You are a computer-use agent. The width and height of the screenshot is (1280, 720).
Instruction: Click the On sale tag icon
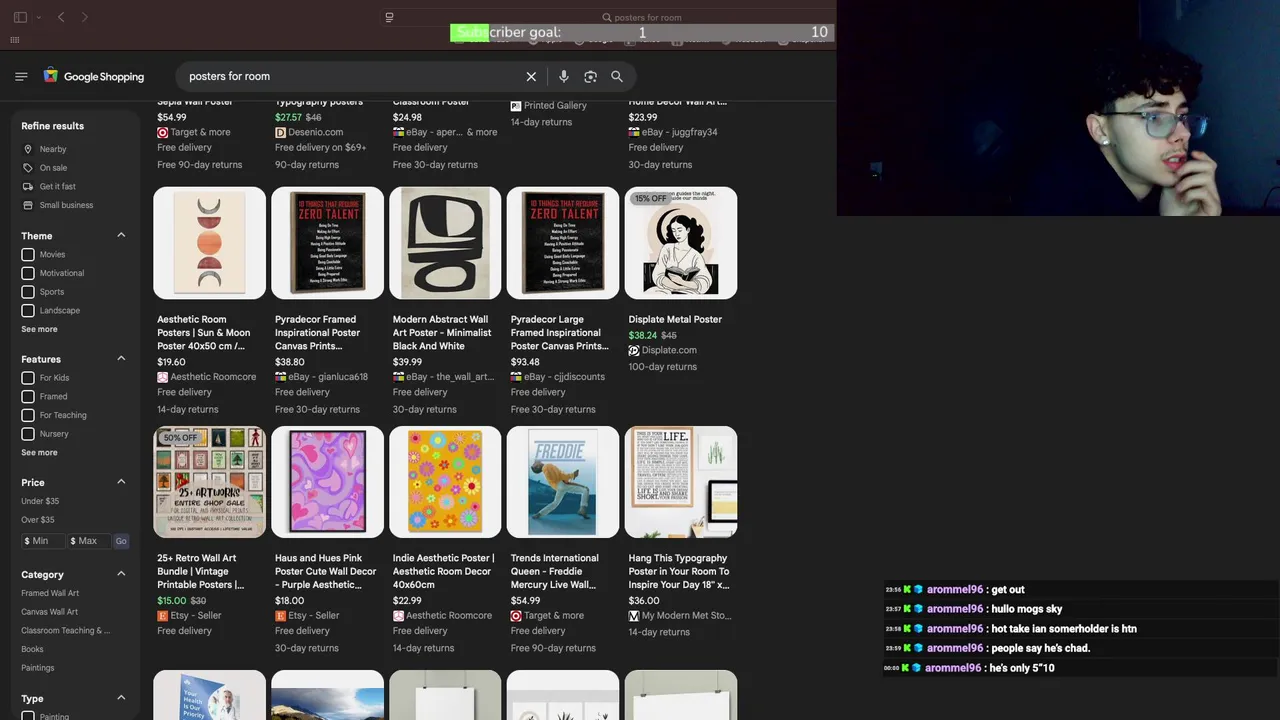pyautogui.click(x=28, y=168)
